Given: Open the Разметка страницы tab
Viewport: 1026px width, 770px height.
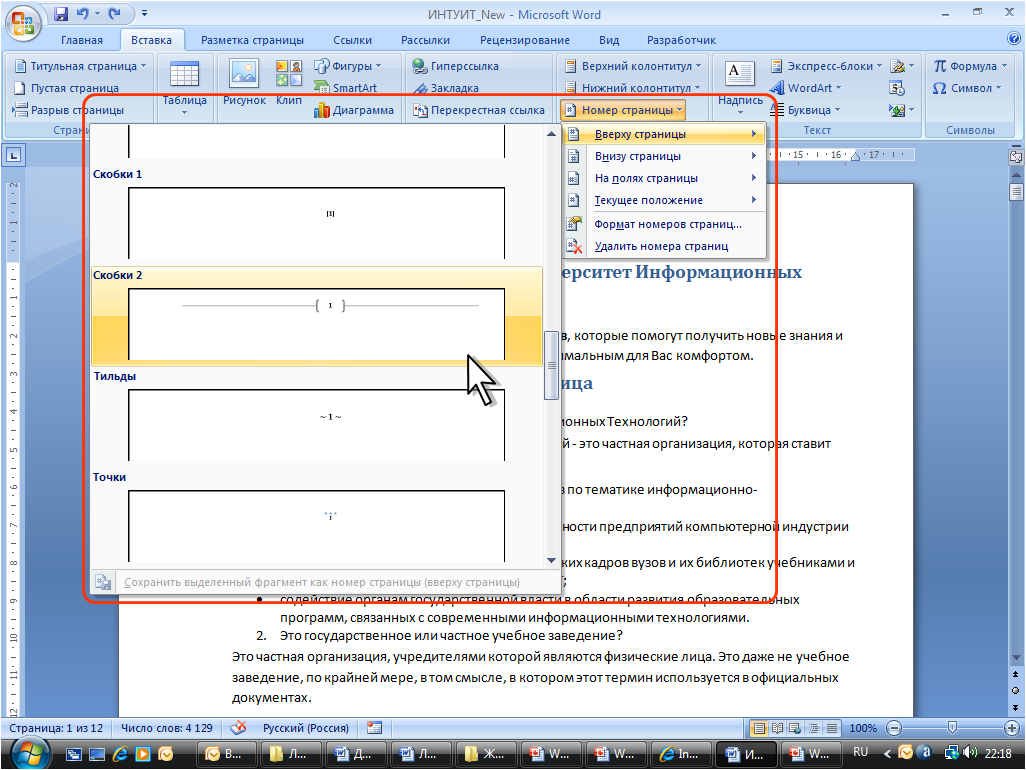Looking at the screenshot, I should [252, 40].
